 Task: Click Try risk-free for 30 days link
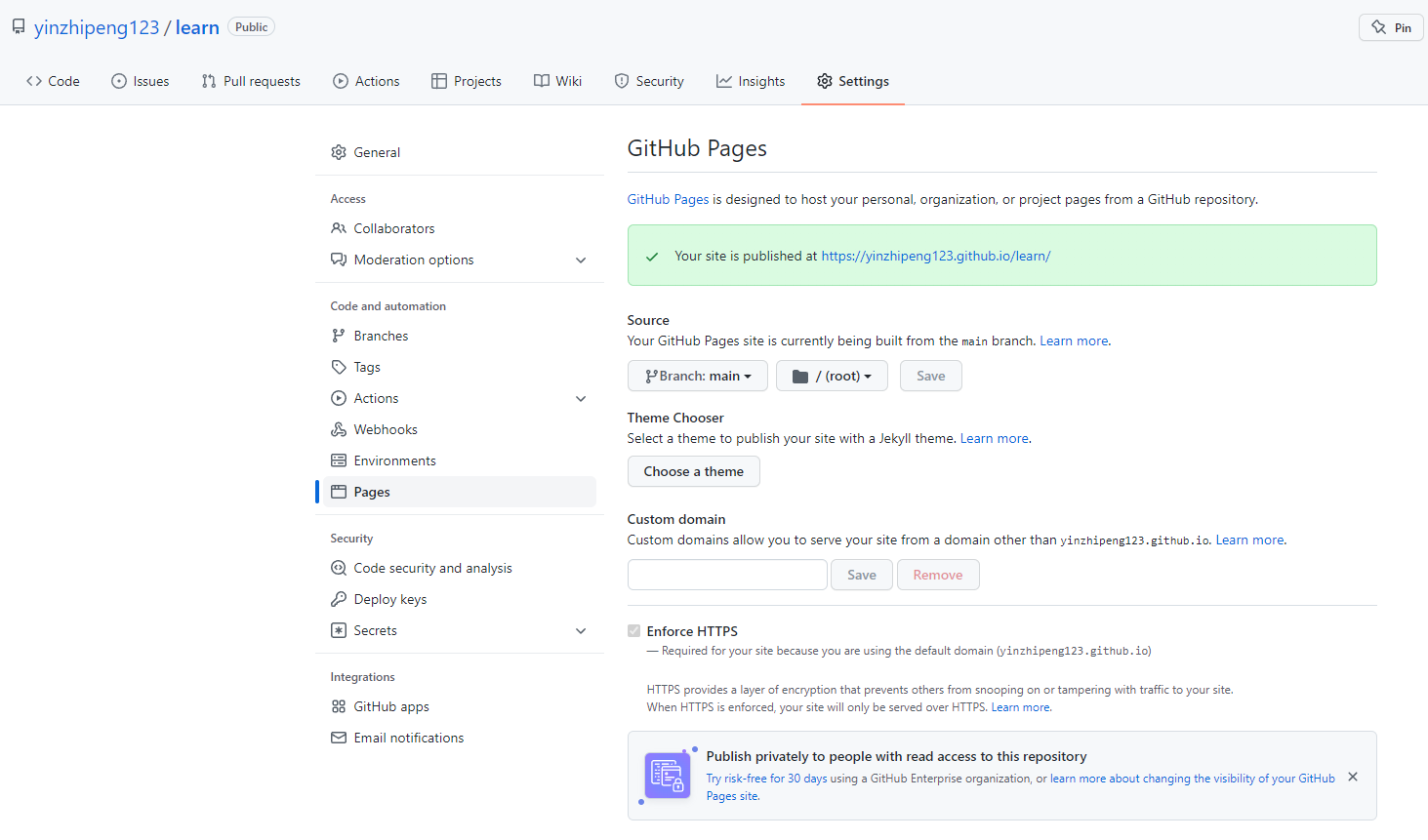pyautogui.click(x=766, y=779)
